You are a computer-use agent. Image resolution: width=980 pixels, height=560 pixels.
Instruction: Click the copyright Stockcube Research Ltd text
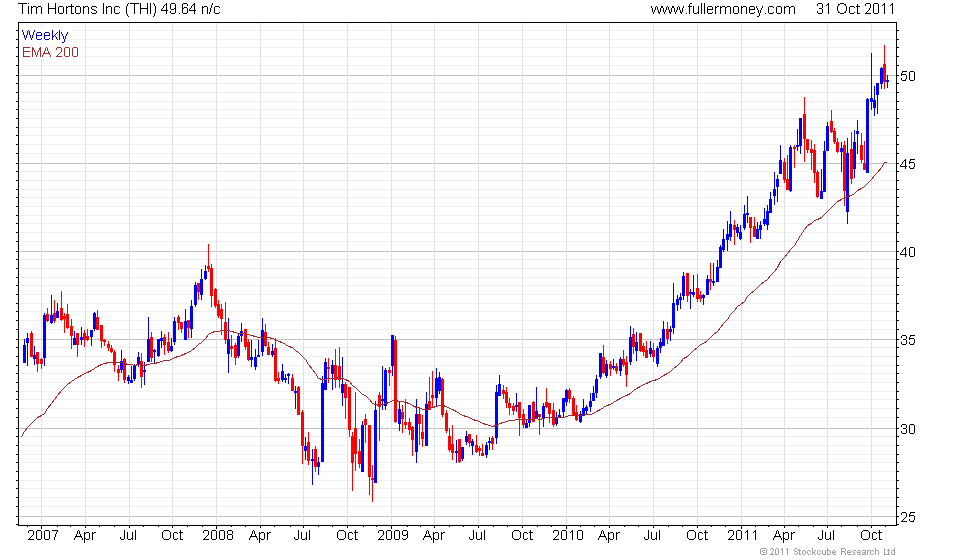click(828, 552)
